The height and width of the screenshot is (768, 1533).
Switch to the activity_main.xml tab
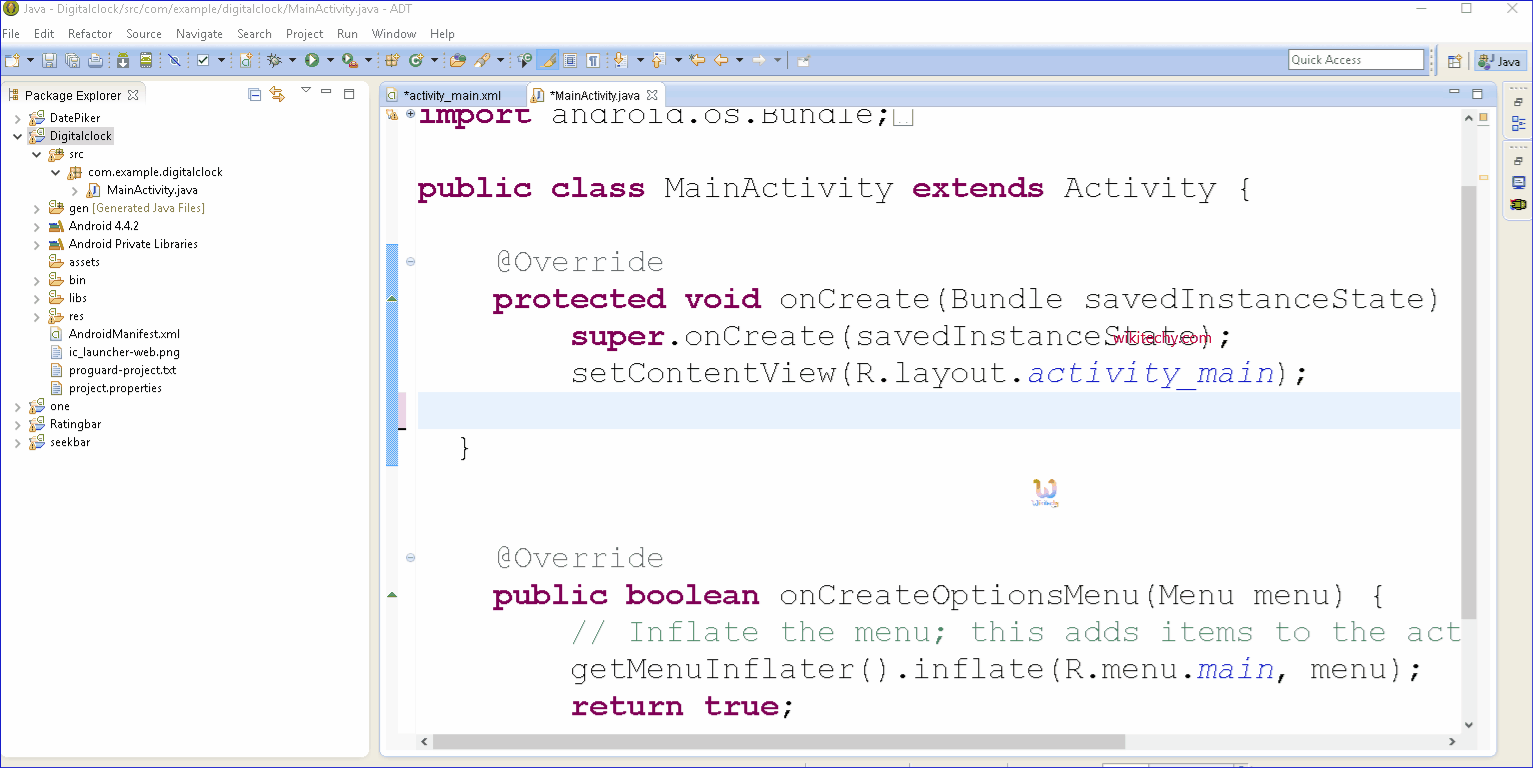click(452, 96)
